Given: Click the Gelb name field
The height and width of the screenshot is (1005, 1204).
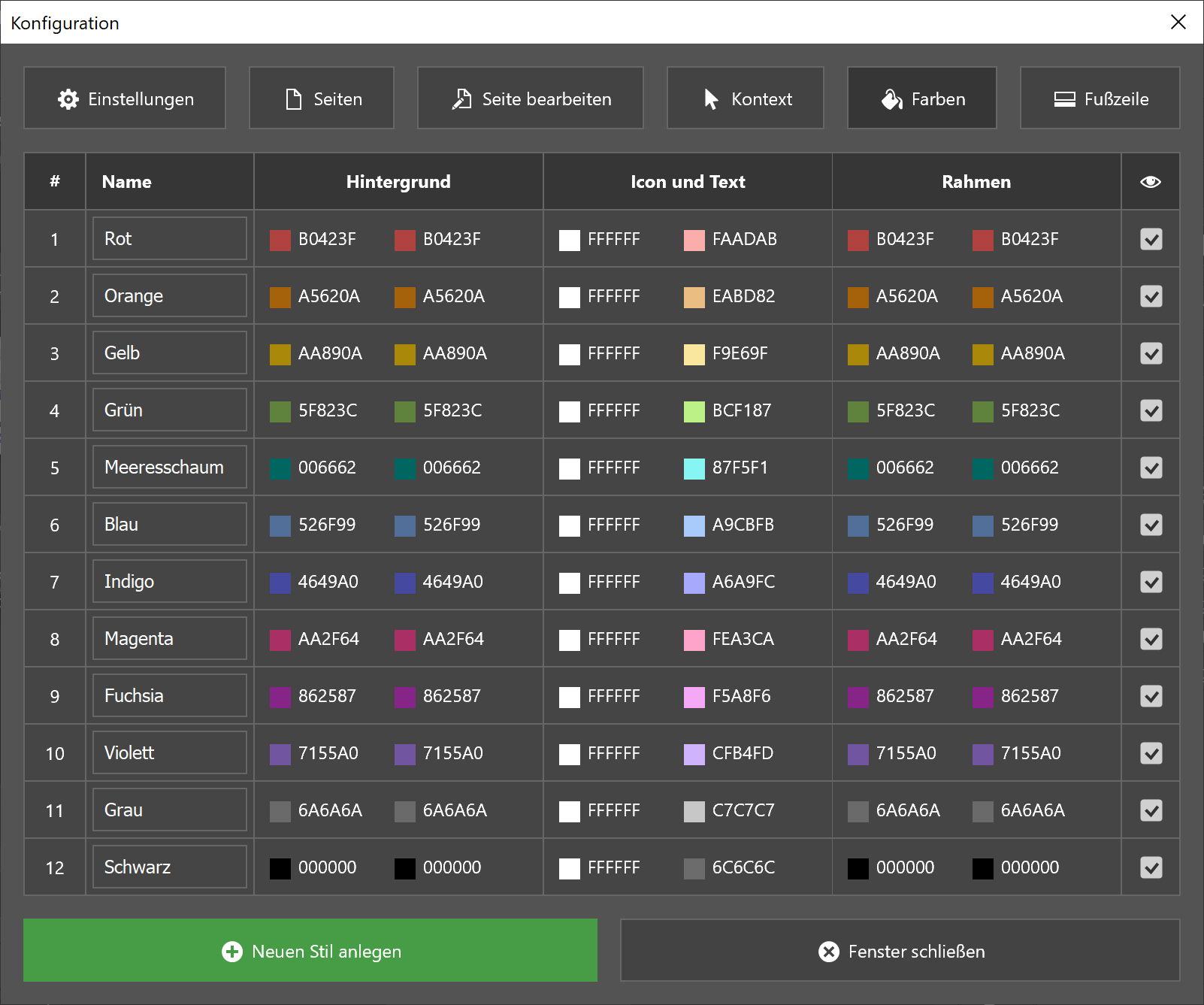Looking at the screenshot, I should (170, 353).
